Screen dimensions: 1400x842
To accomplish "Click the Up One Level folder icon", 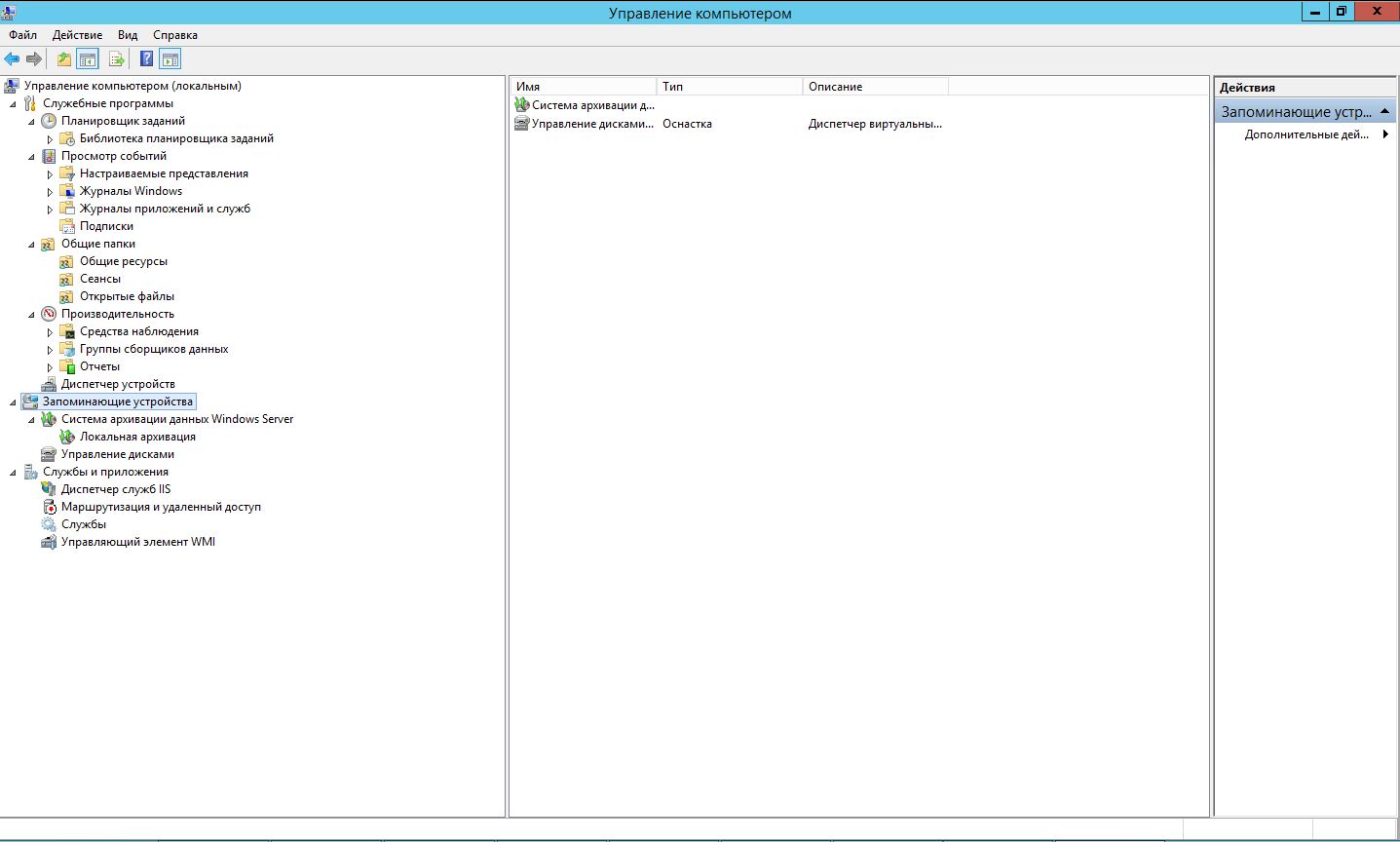I will click(64, 59).
